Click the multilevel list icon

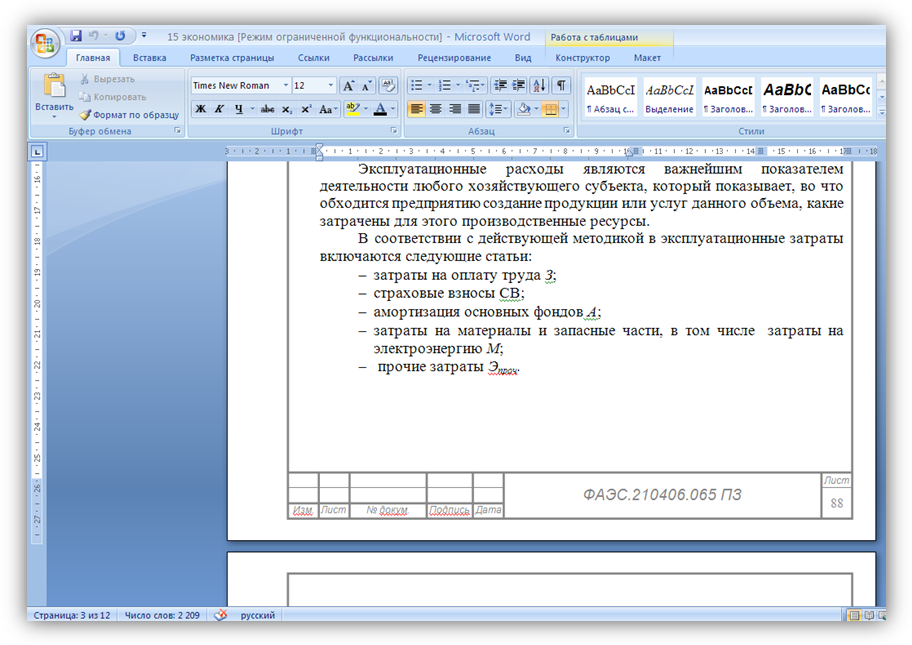click(473, 86)
